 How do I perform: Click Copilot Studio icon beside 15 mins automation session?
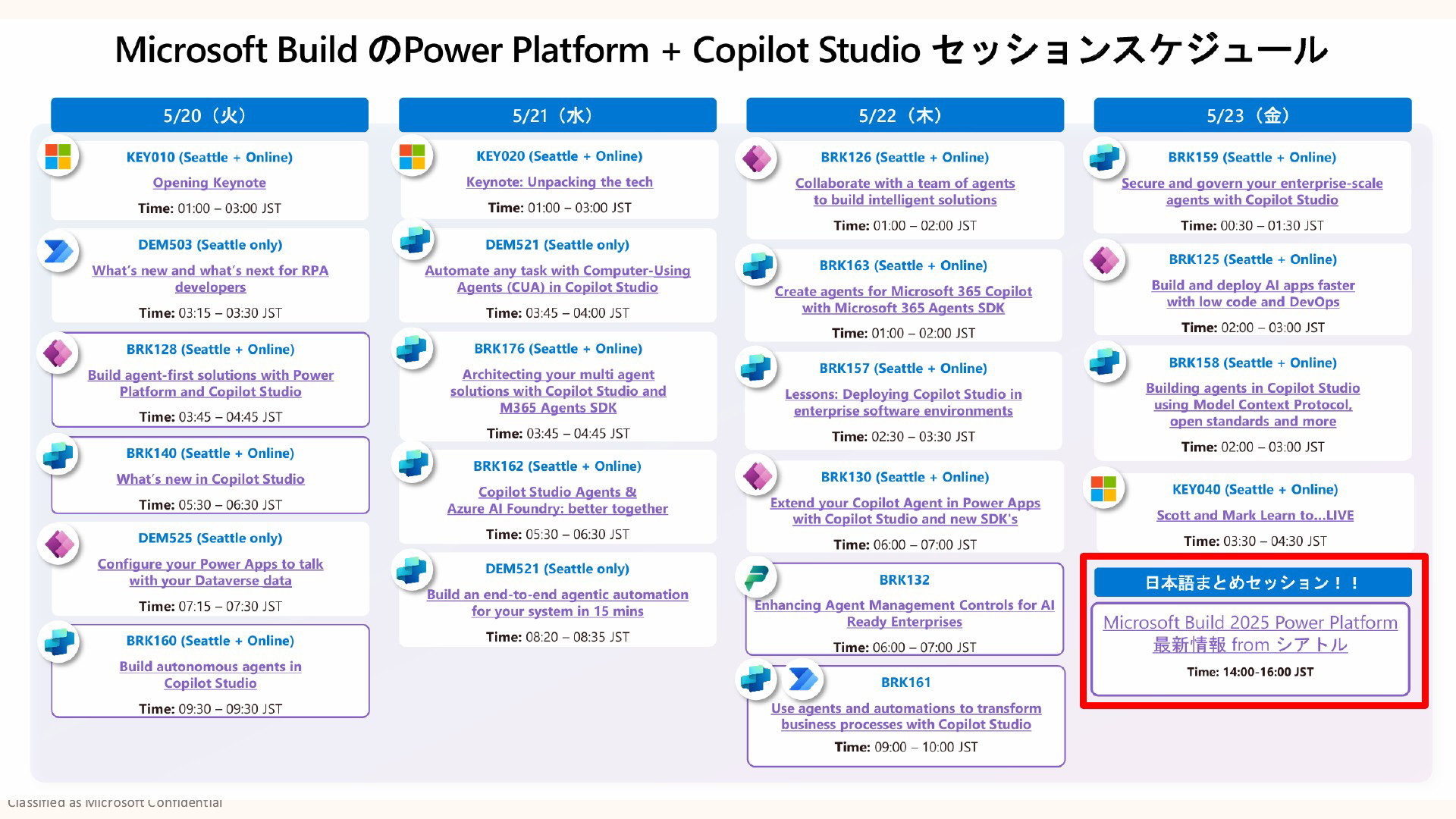(412, 570)
